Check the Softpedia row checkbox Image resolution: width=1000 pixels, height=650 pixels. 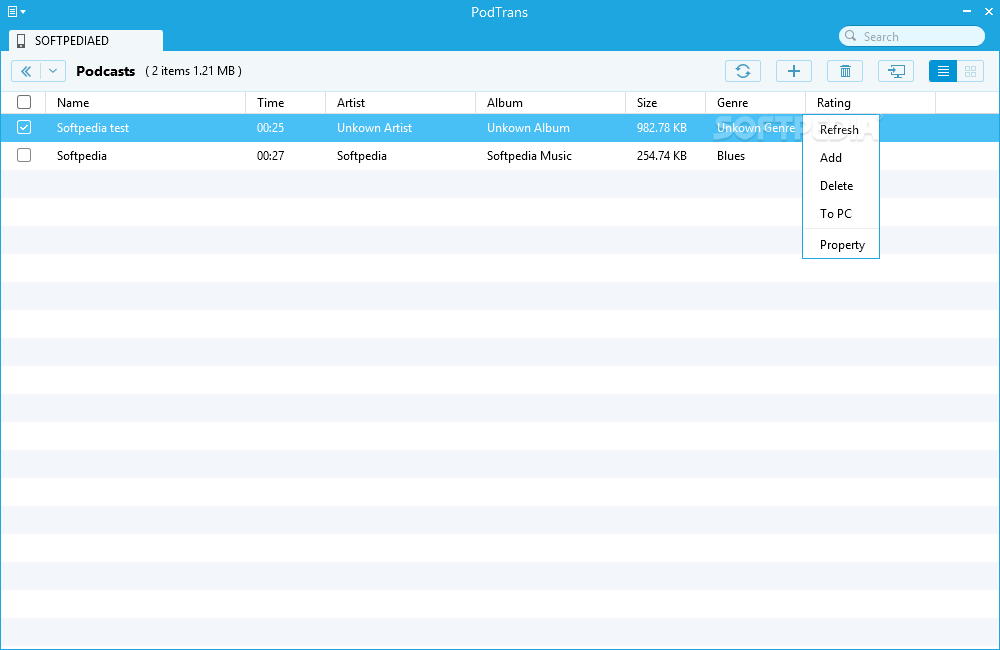coord(24,155)
